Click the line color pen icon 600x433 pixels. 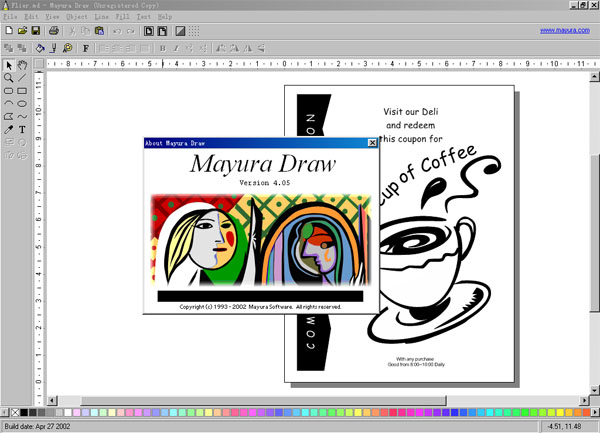pos(54,48)
